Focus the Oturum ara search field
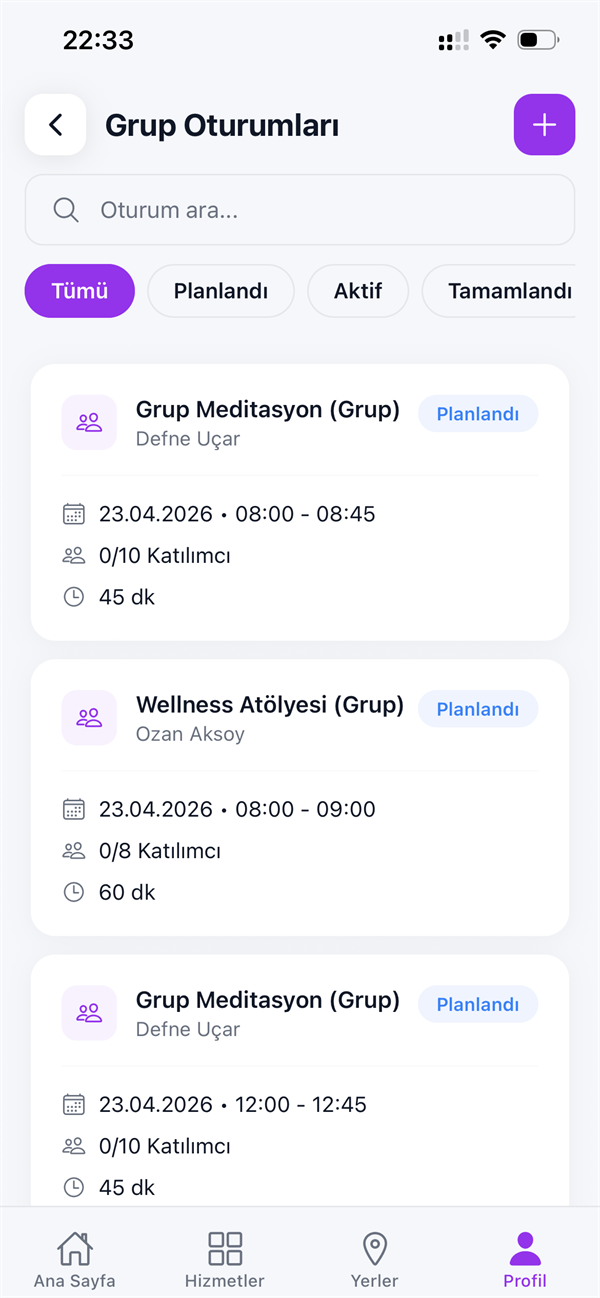 coord(300,210)
